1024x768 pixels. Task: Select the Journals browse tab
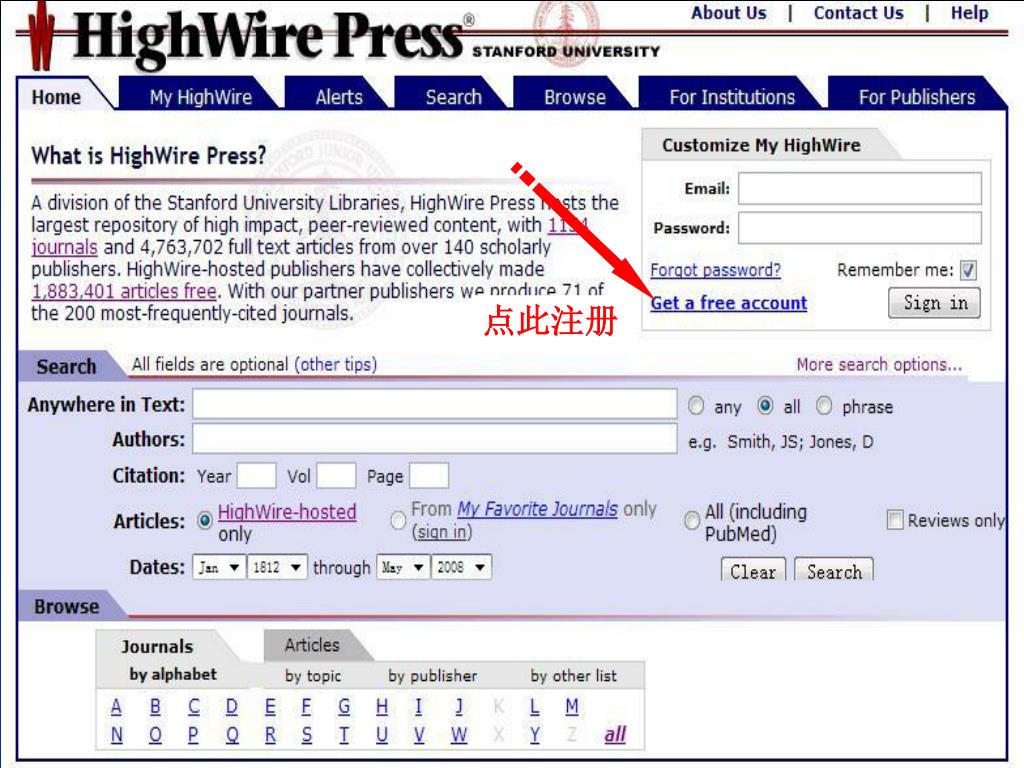click(x=157, y=647)
